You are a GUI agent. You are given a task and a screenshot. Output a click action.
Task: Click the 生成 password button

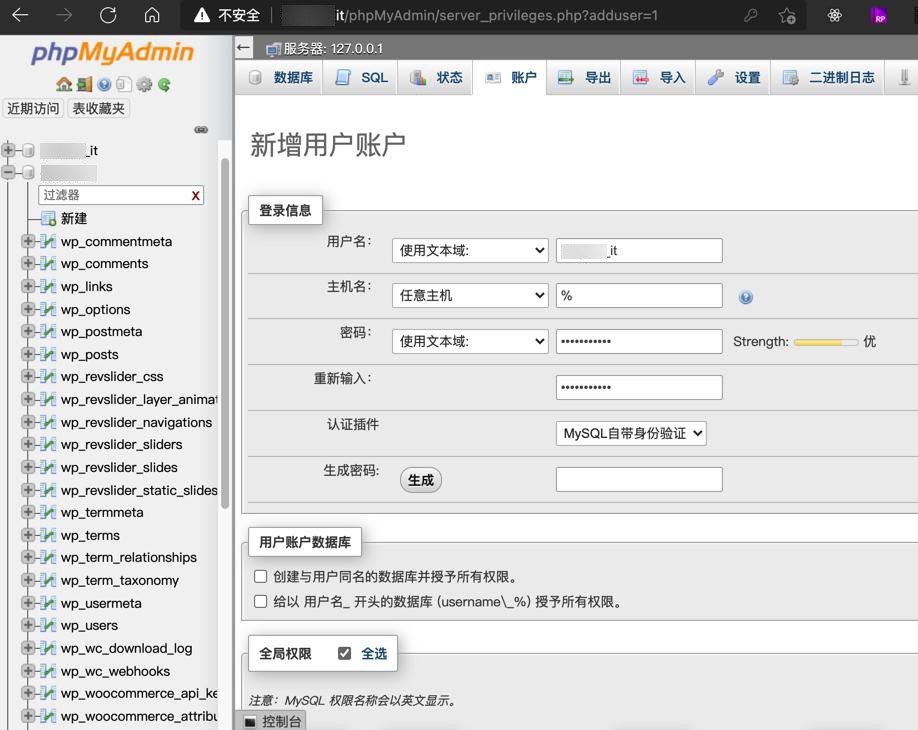click(421, 480)
